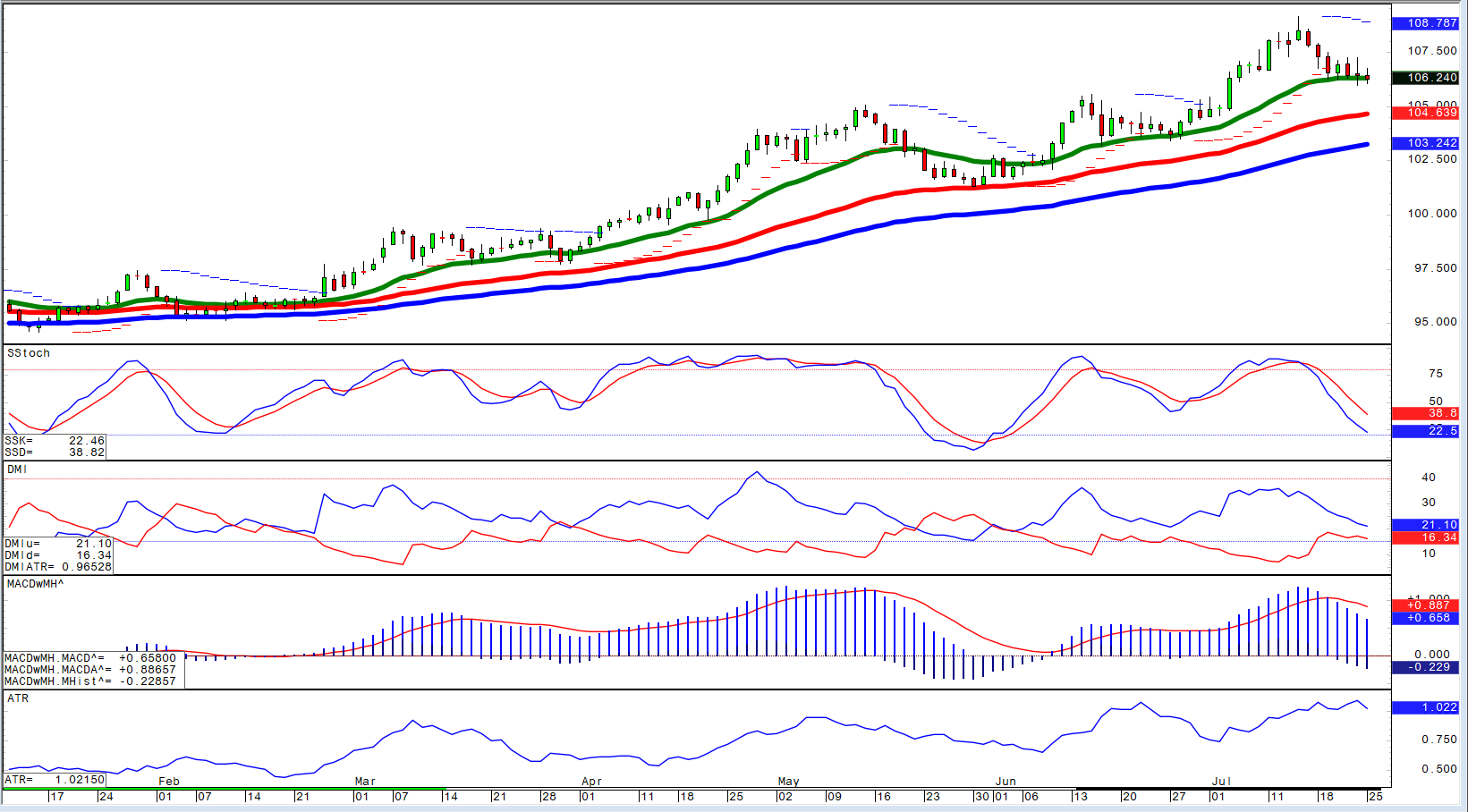Click the ATR= 1.02150 readout
The width and height of the screenshot is (1468, 812).
tap(55, 780)
